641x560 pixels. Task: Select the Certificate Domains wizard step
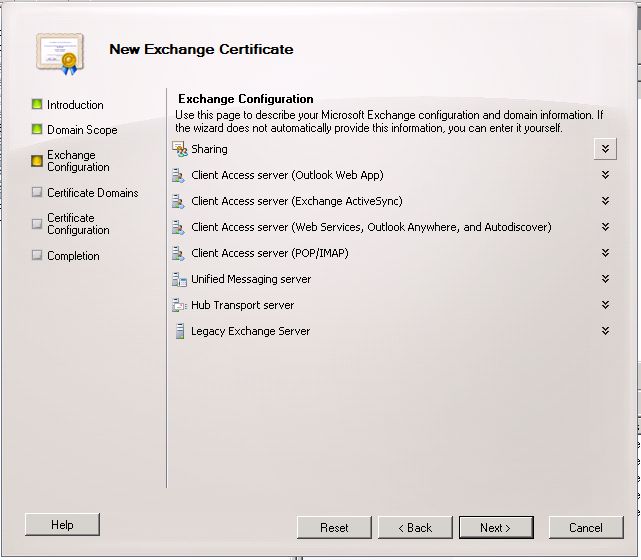pos(93,193)
